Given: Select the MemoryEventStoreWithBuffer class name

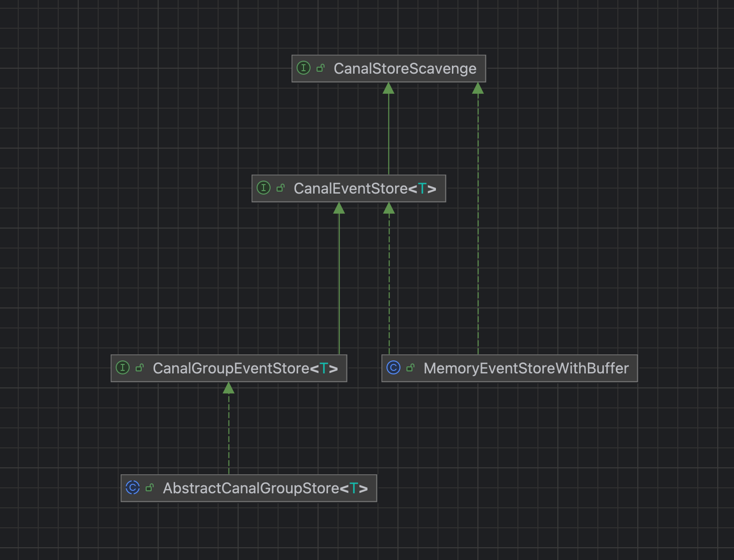Looking at the screenshot, I should coord(526,368).
